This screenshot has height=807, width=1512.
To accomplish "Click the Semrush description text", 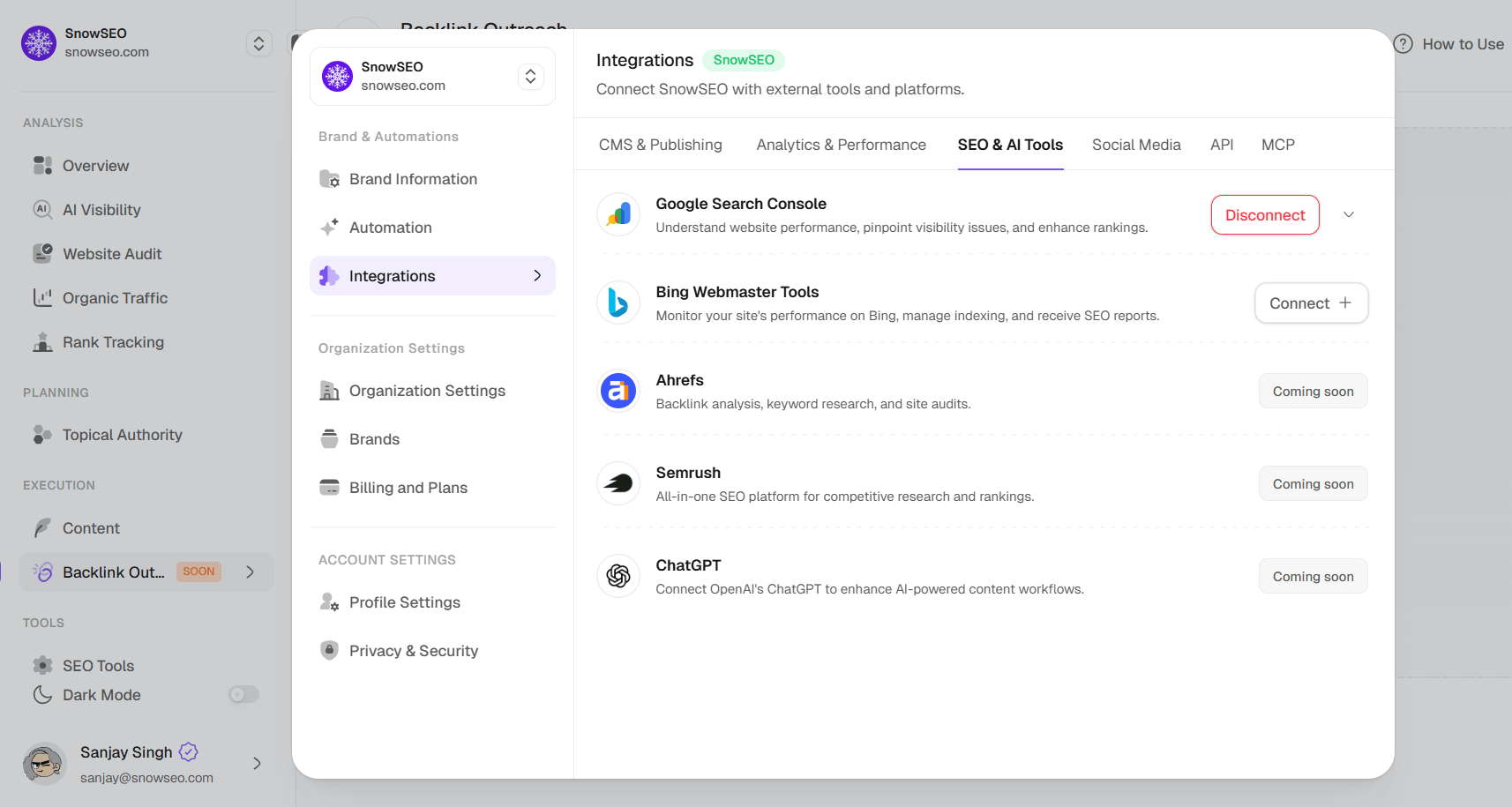I will pyautogui.click(x=845, y=497).
